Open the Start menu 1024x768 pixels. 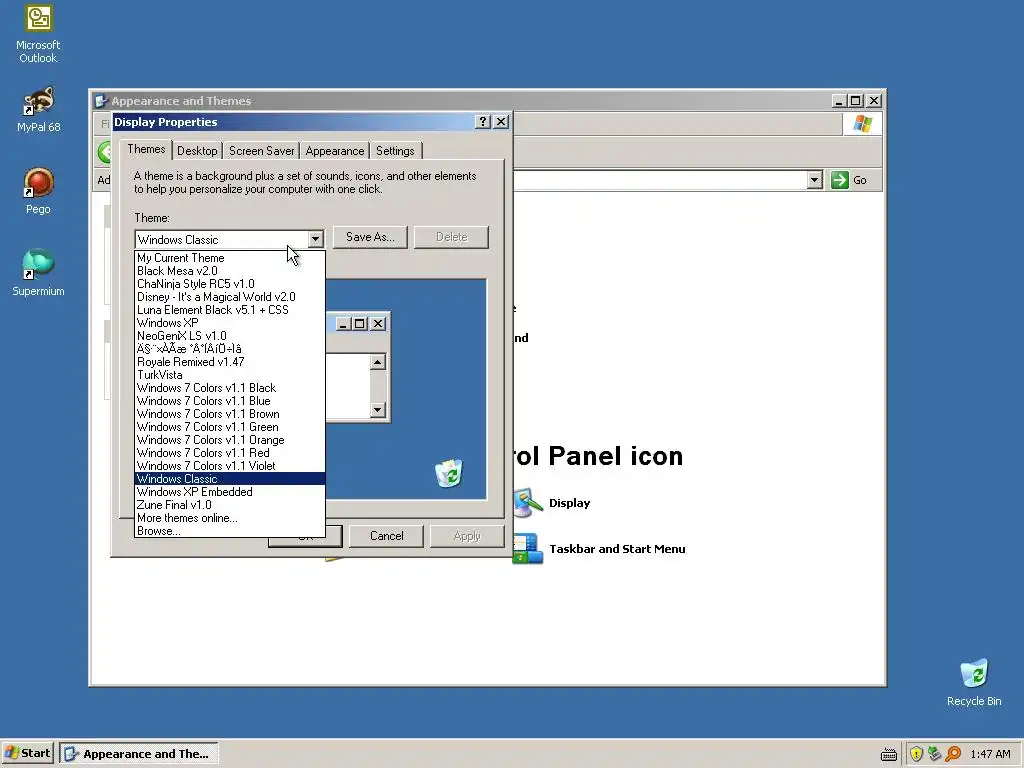click(x=27, y=753)
